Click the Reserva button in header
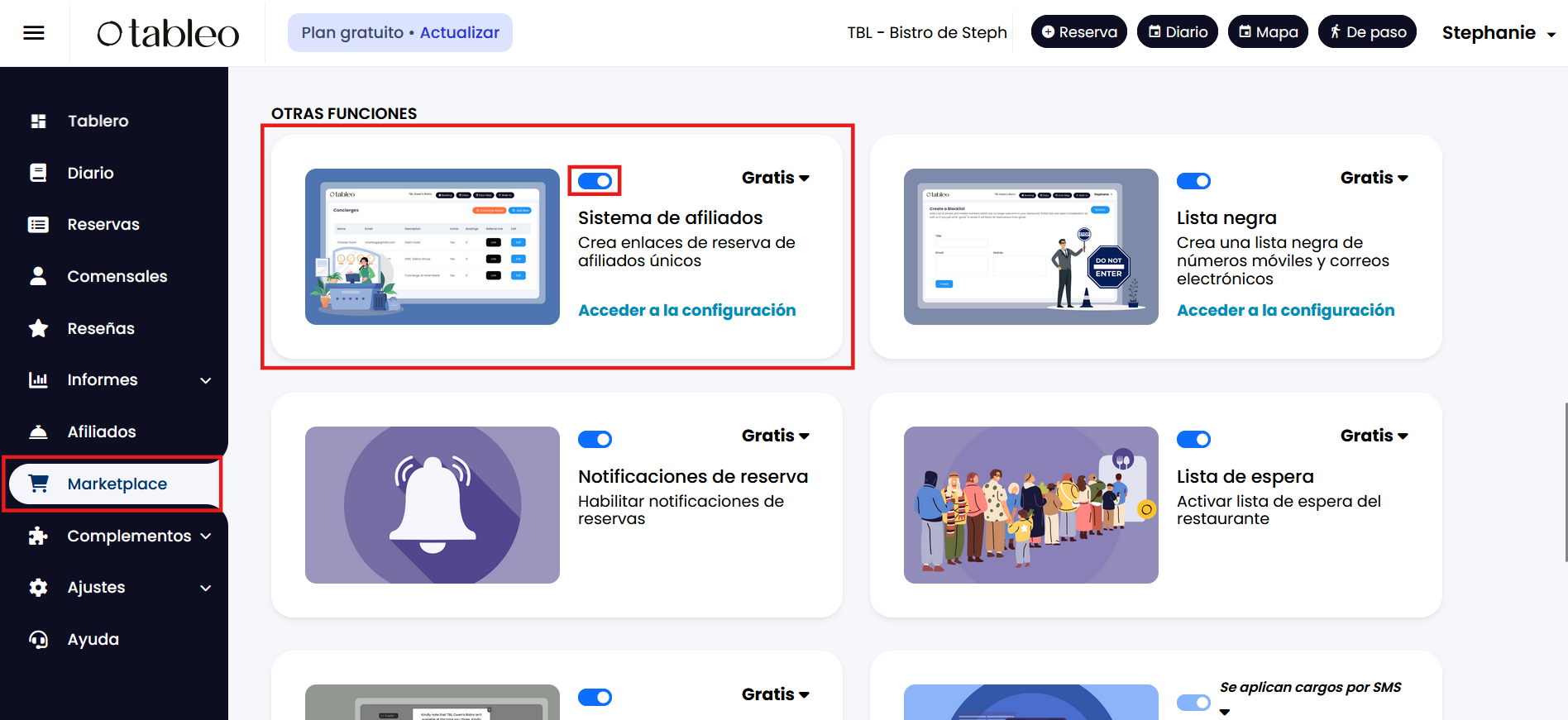 [x=1079, y=32]
